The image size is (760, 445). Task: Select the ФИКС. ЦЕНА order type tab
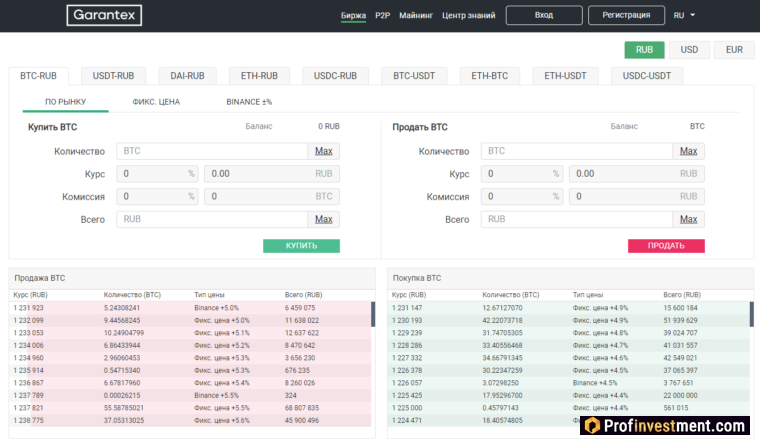pyautogui.click(x=156, y=102)
